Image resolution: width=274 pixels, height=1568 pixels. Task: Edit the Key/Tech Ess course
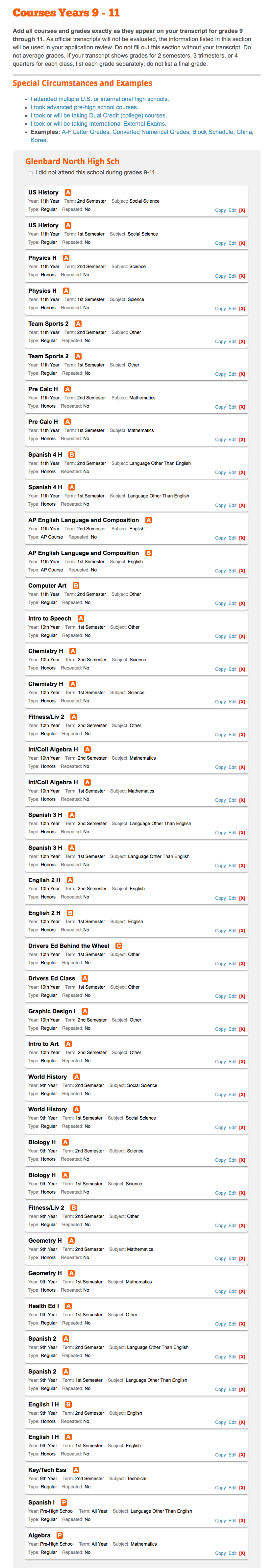point(233,1488)
